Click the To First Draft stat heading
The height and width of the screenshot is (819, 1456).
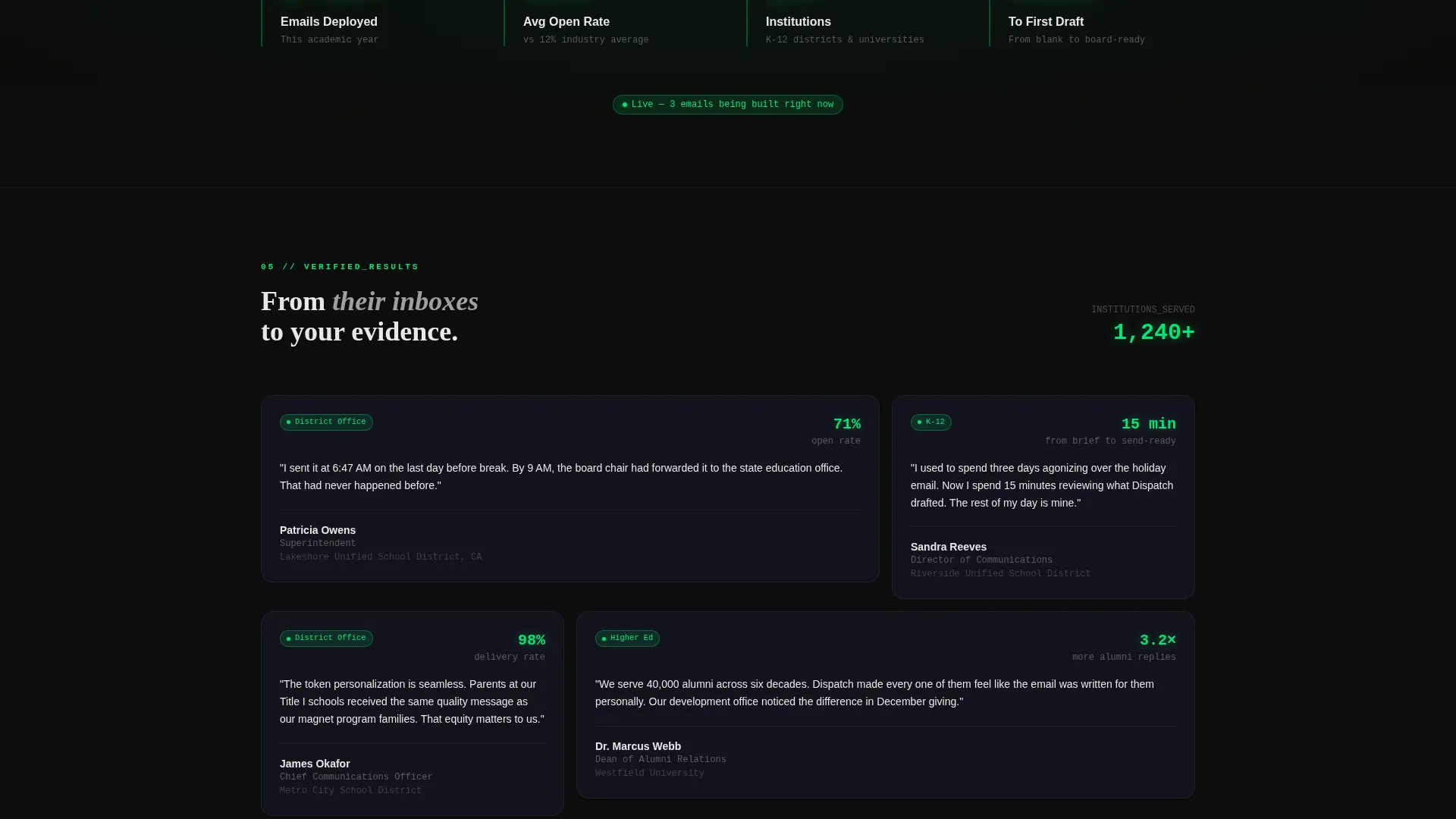[x=1046, y=22]
